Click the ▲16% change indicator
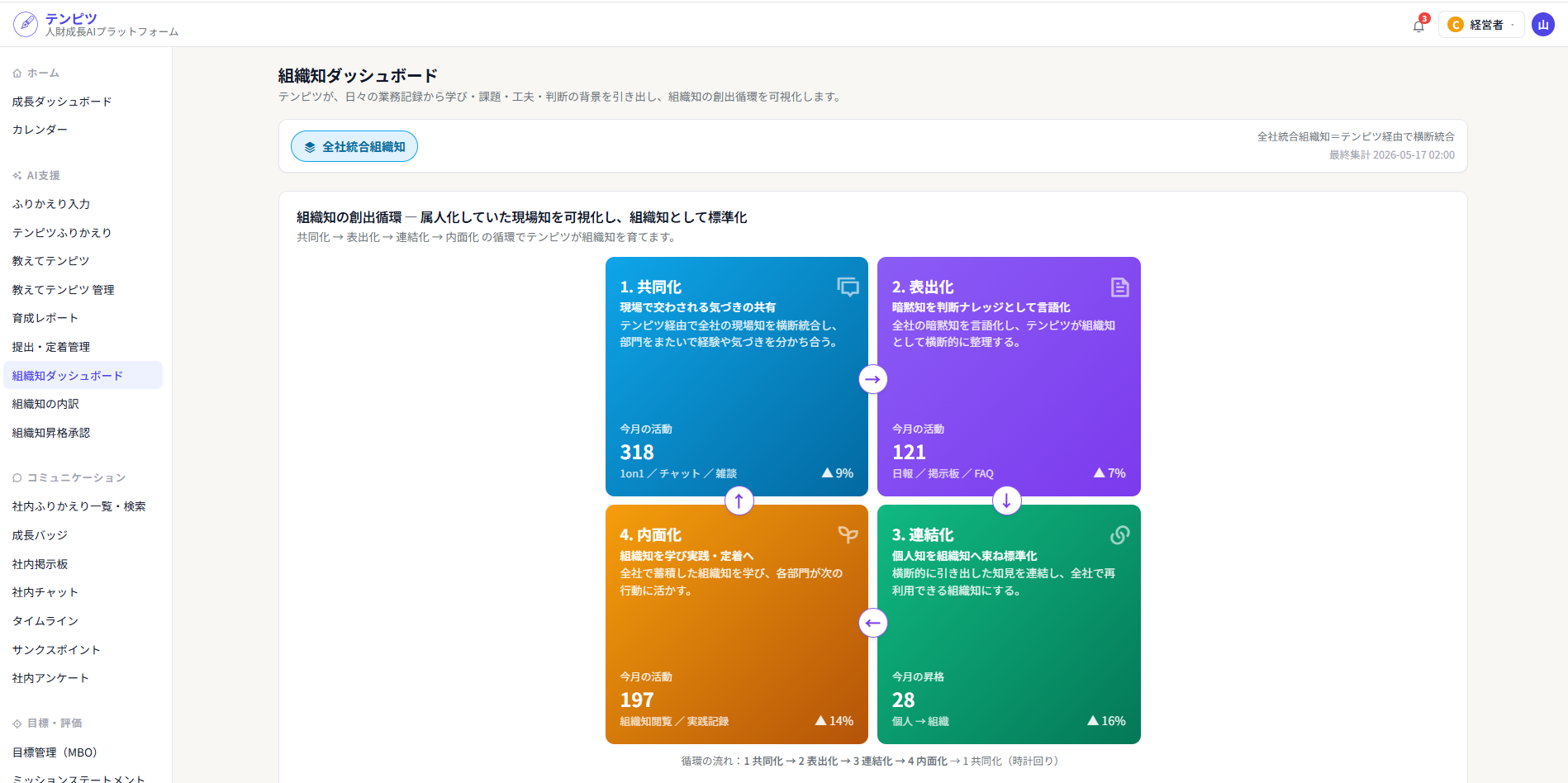1568x783 pixels. click(1106, 721)
